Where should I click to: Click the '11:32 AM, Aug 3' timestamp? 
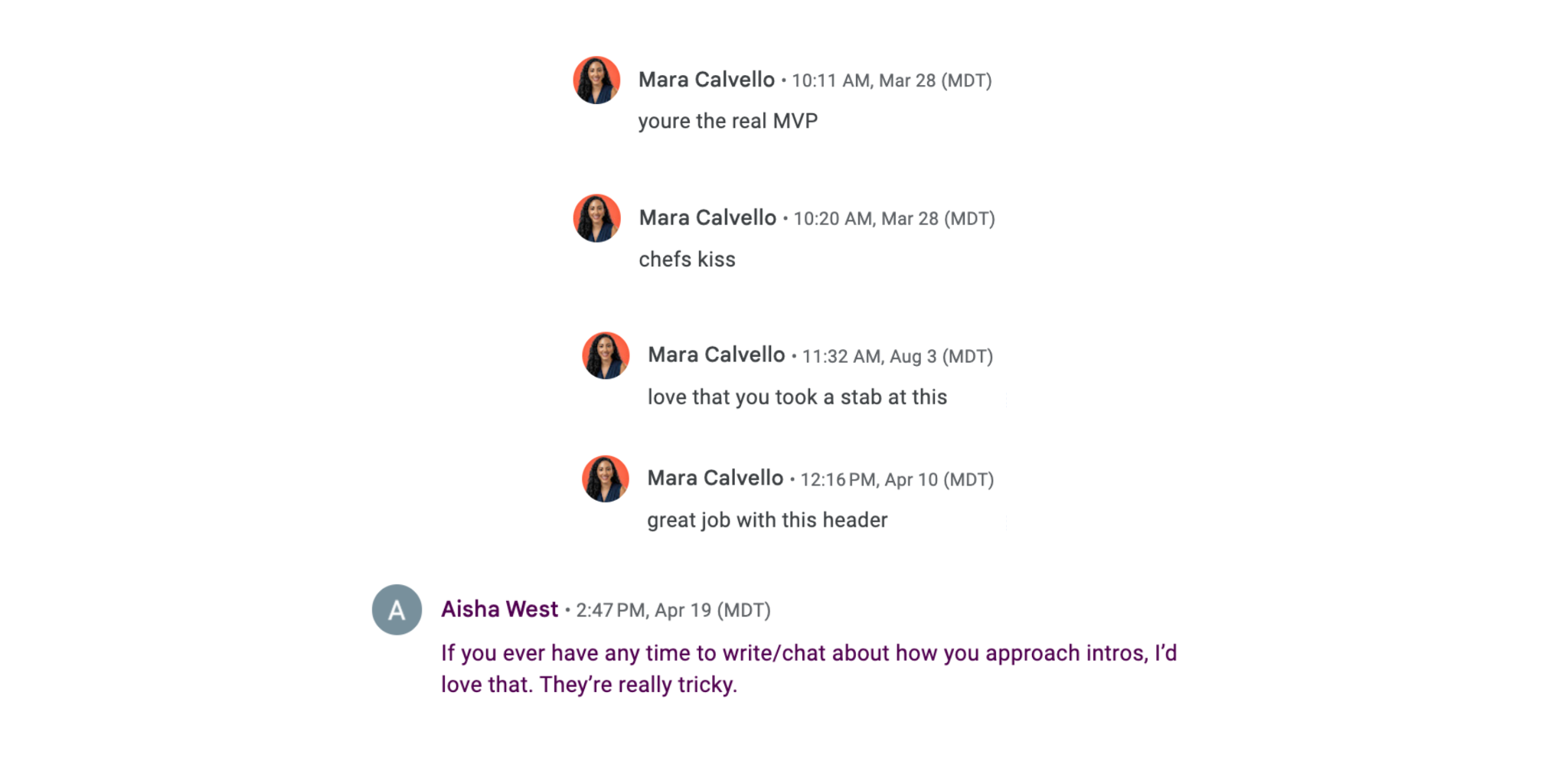pyautogui.click(x=897, y=357)
